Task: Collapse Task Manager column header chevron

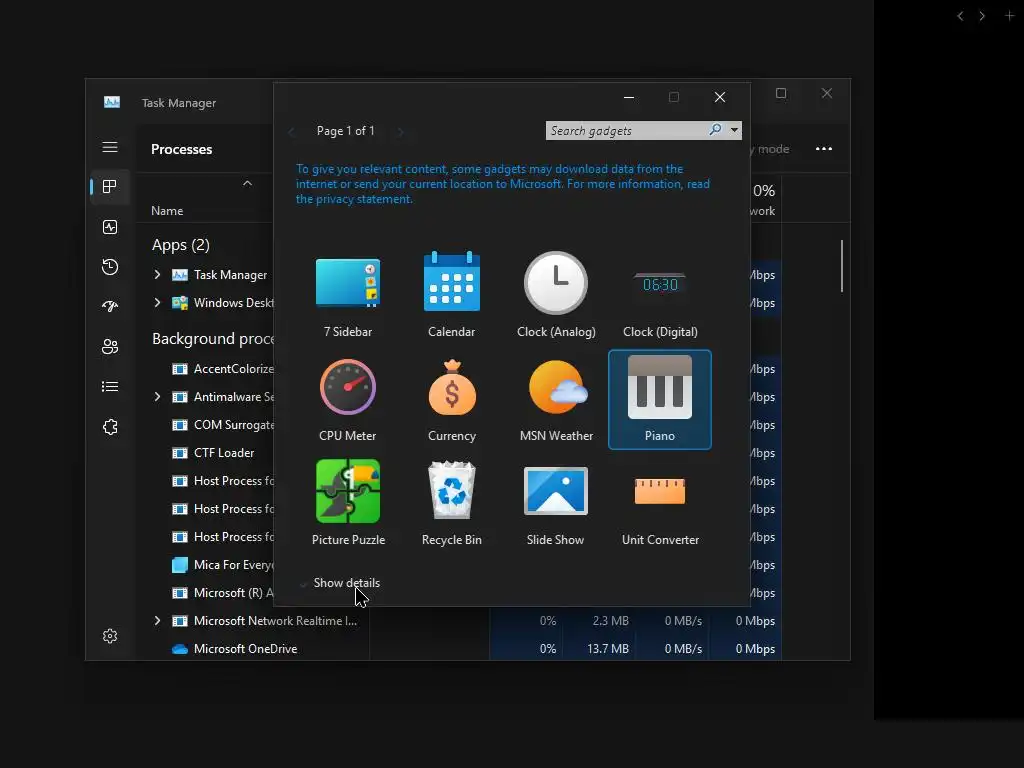Action: pos(248,184)
